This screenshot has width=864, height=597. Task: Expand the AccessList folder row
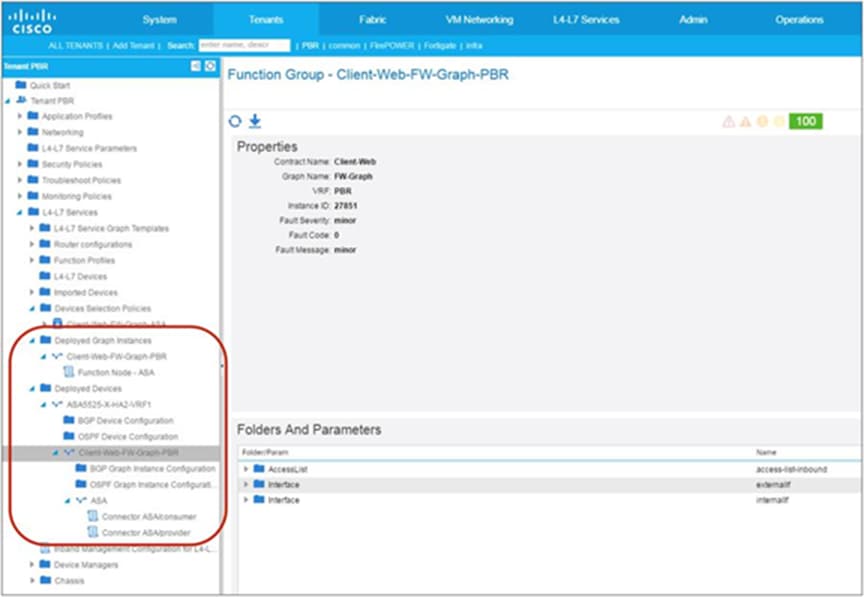(x=246, y=469)
